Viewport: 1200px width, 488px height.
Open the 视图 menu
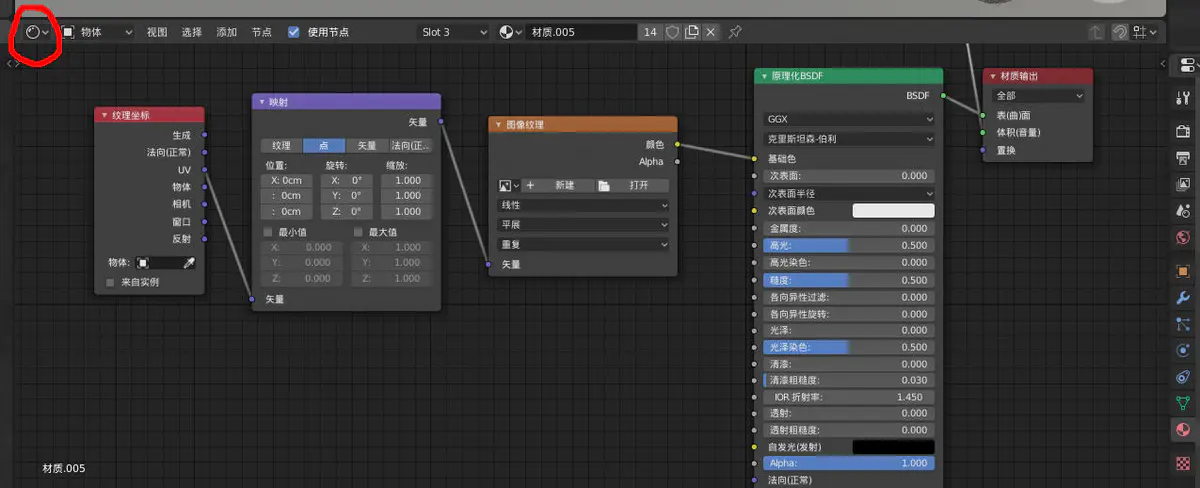click(157, 32)
